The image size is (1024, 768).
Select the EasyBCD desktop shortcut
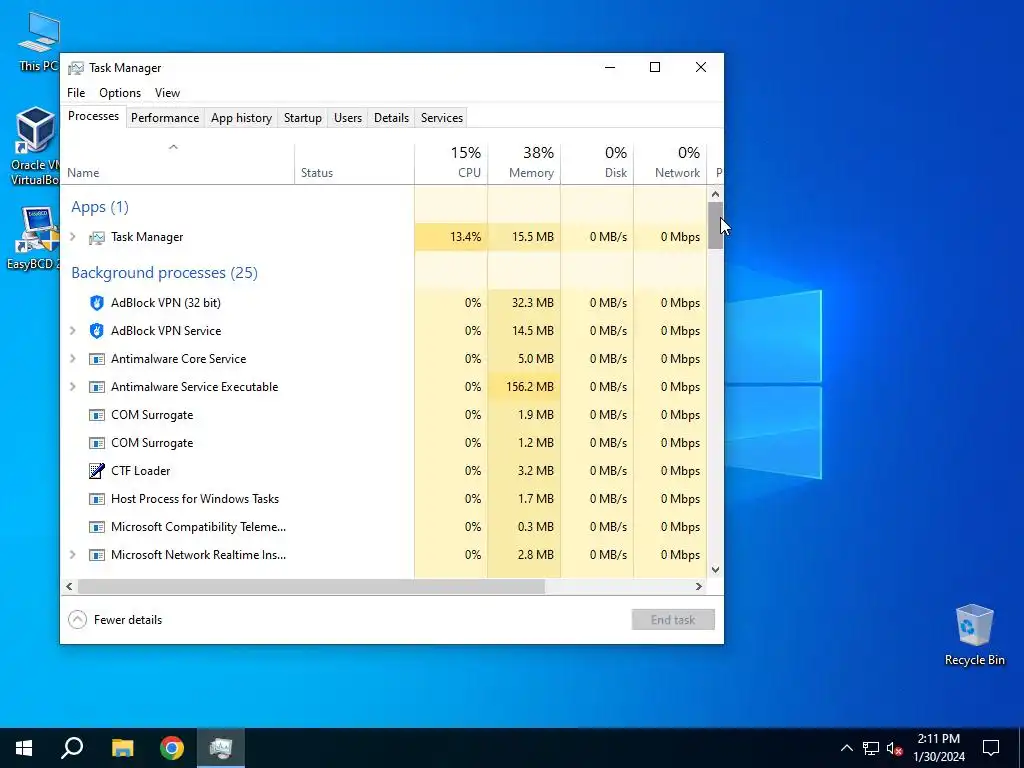(x=34, y=238)
